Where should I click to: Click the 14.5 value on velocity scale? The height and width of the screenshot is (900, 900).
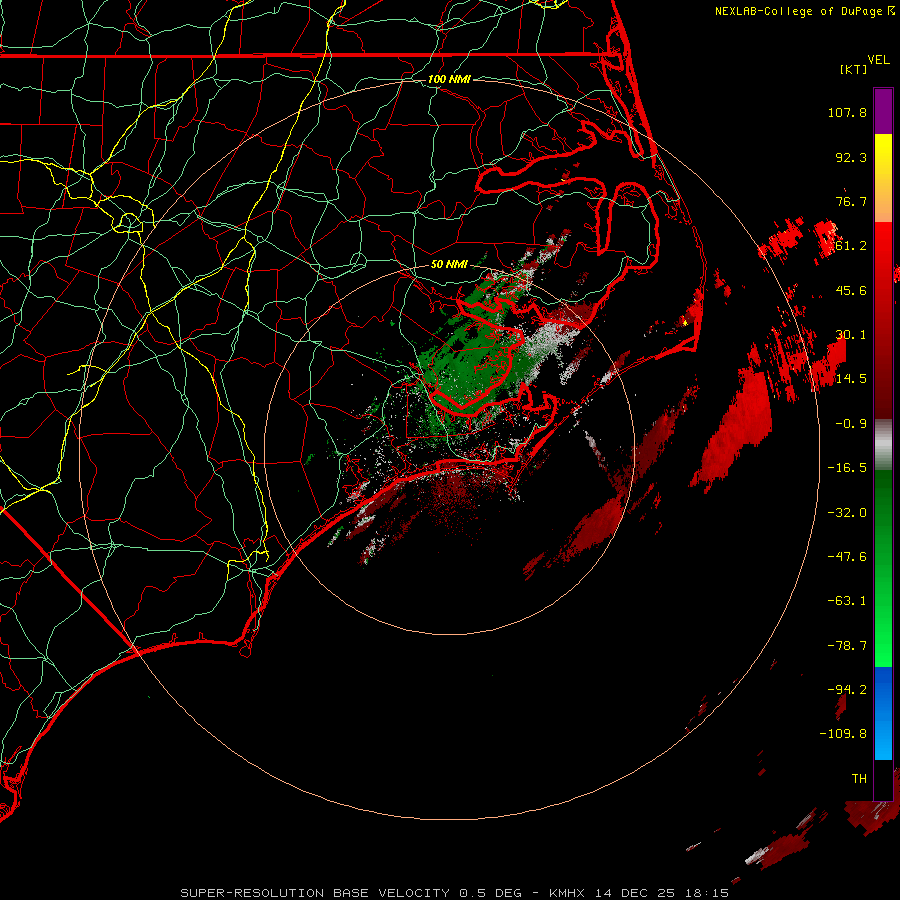[851, 379]
